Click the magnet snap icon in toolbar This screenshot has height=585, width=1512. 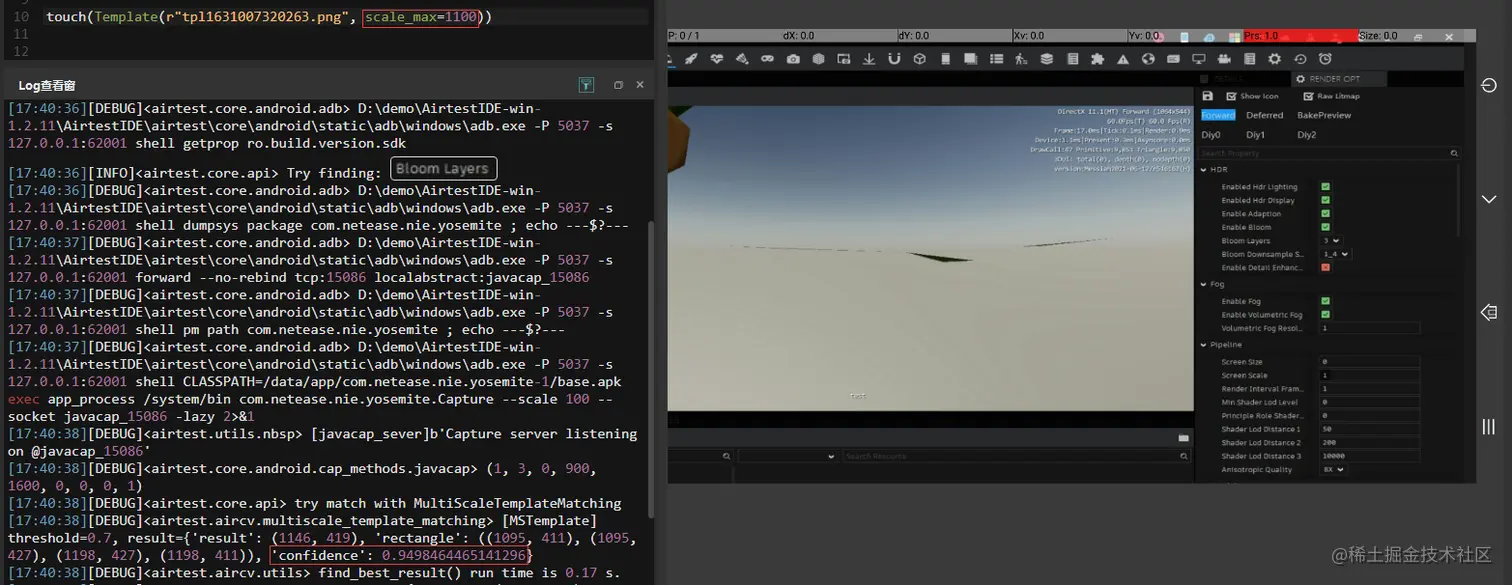894,59
